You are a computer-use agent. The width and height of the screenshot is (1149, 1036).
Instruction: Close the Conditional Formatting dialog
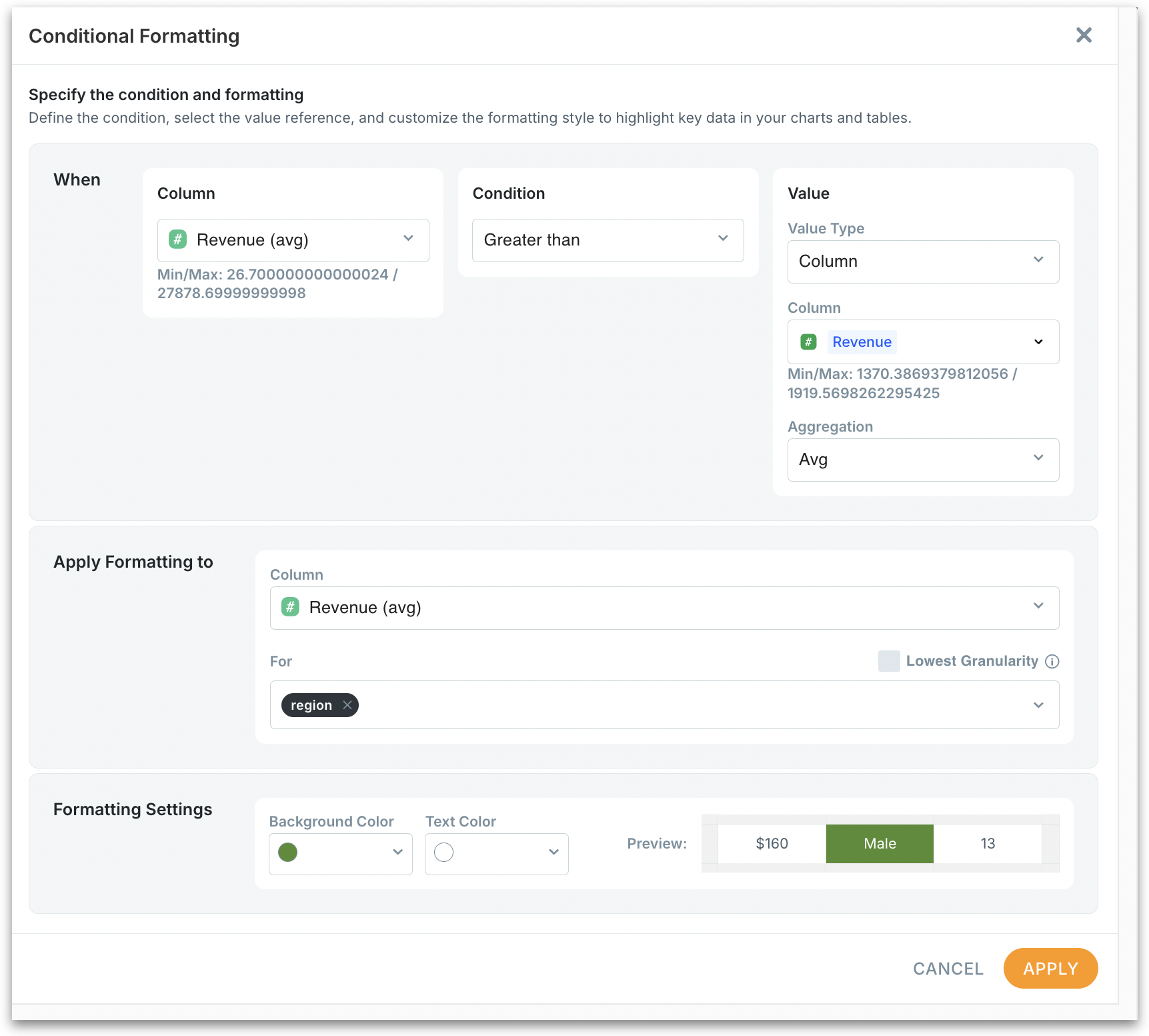click(x=1084, y=35)
